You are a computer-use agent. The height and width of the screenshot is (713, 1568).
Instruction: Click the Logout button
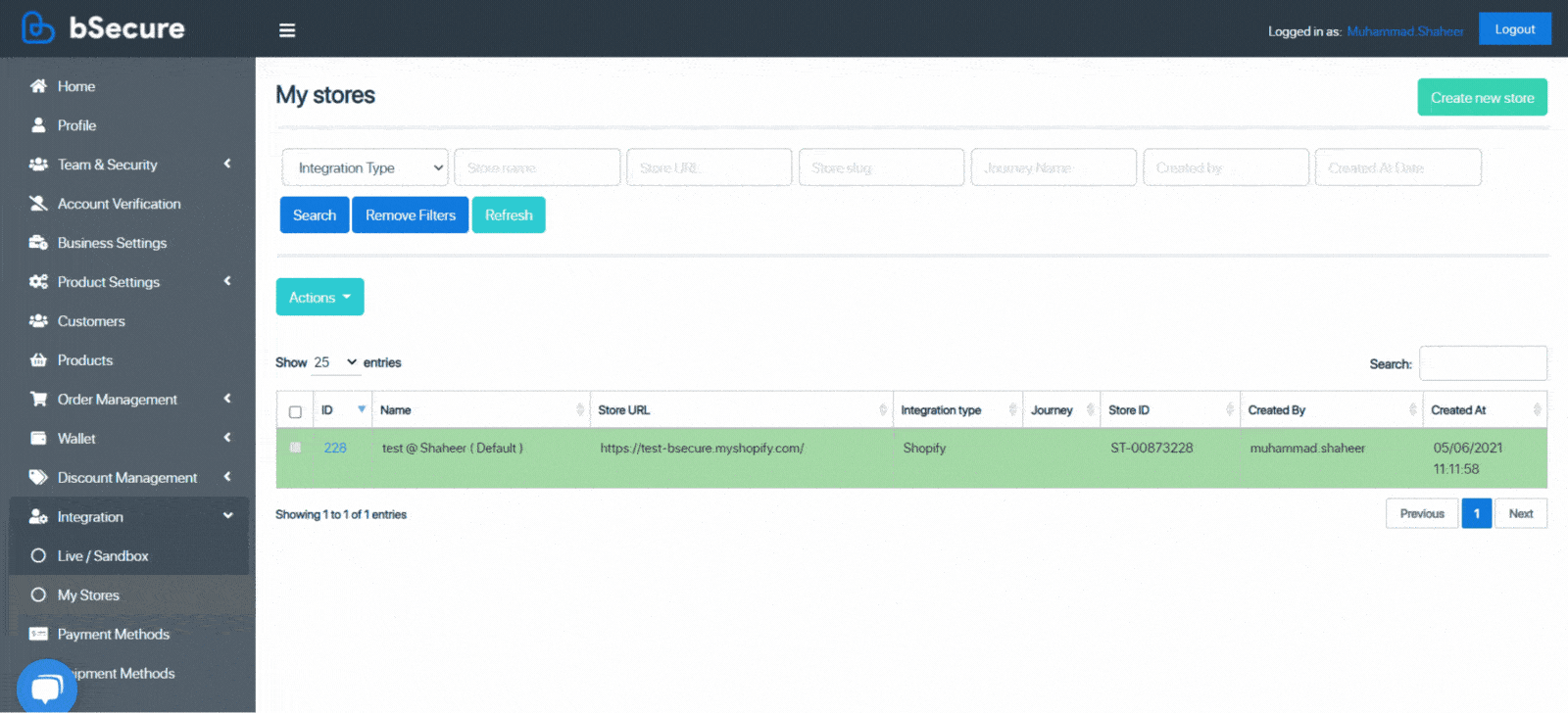[1515, 29]
